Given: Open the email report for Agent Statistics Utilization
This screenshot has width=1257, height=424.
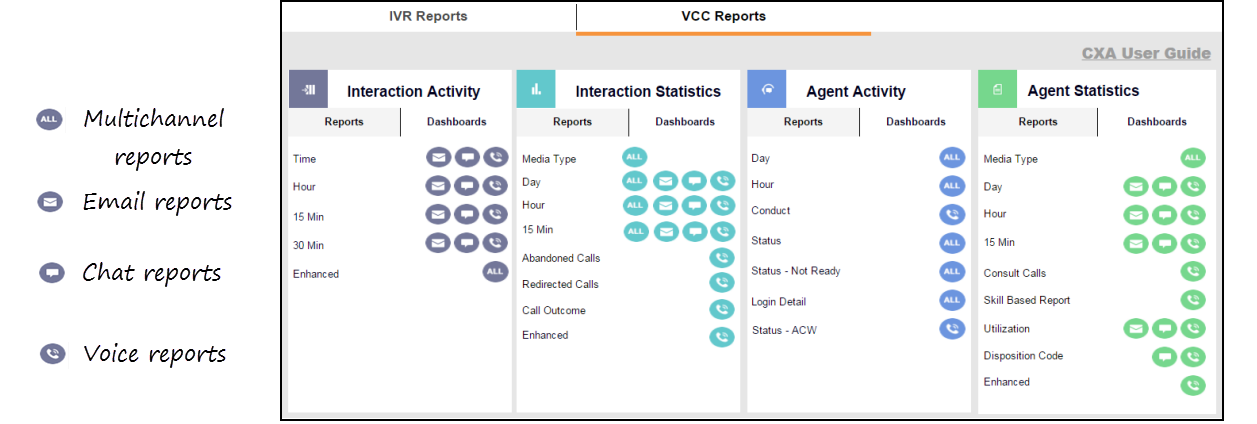Looking at the screenshot, I should pyautogui.click(x=1136, y=328).
